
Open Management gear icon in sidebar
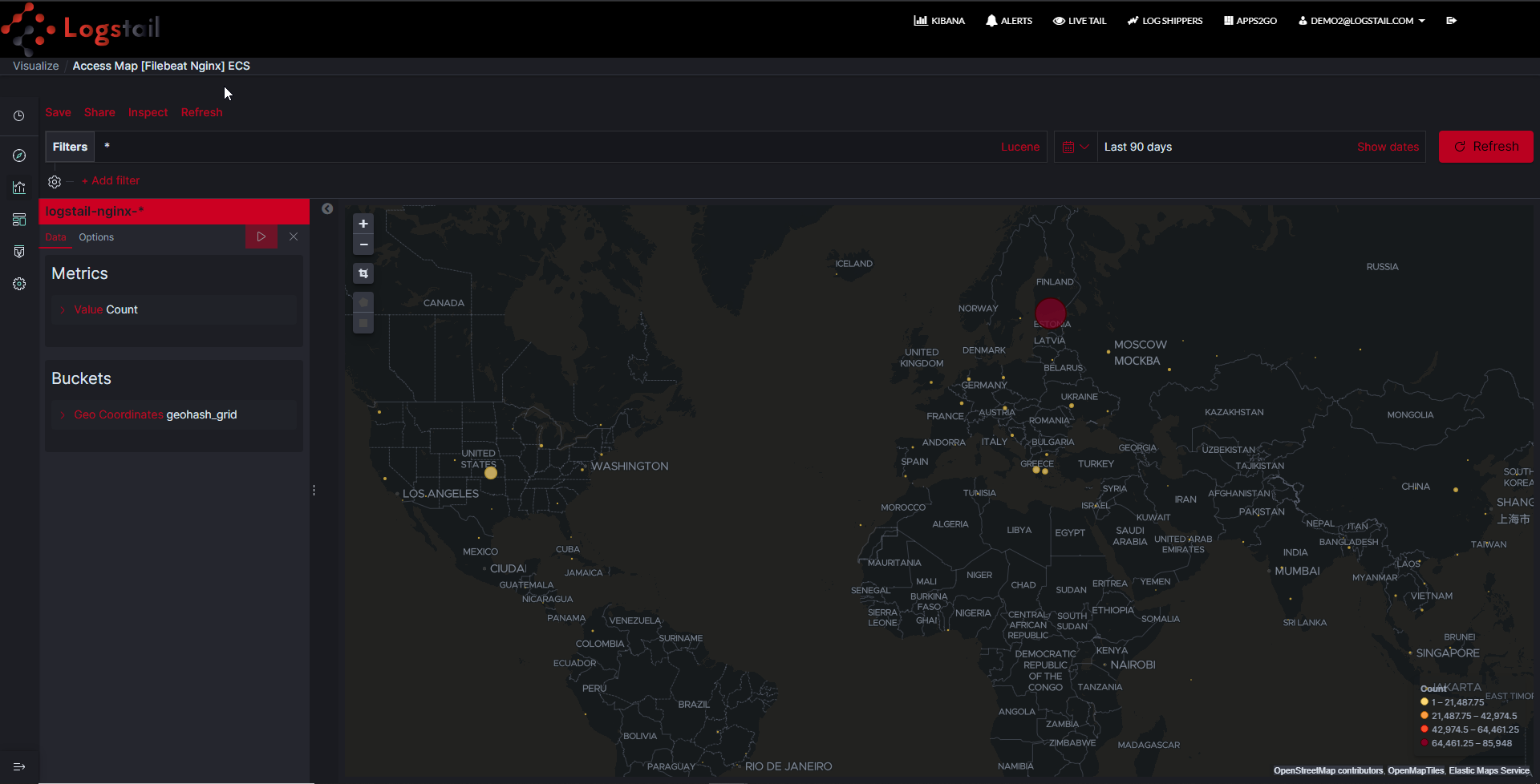pos(19,284)
